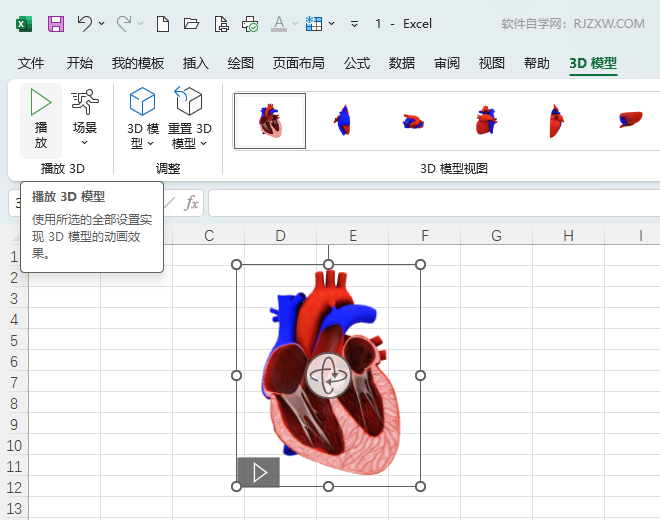Open the 绘图 ribbon tab
The width and height of the screenshot is (660, 520).
(x=240, y=63)
